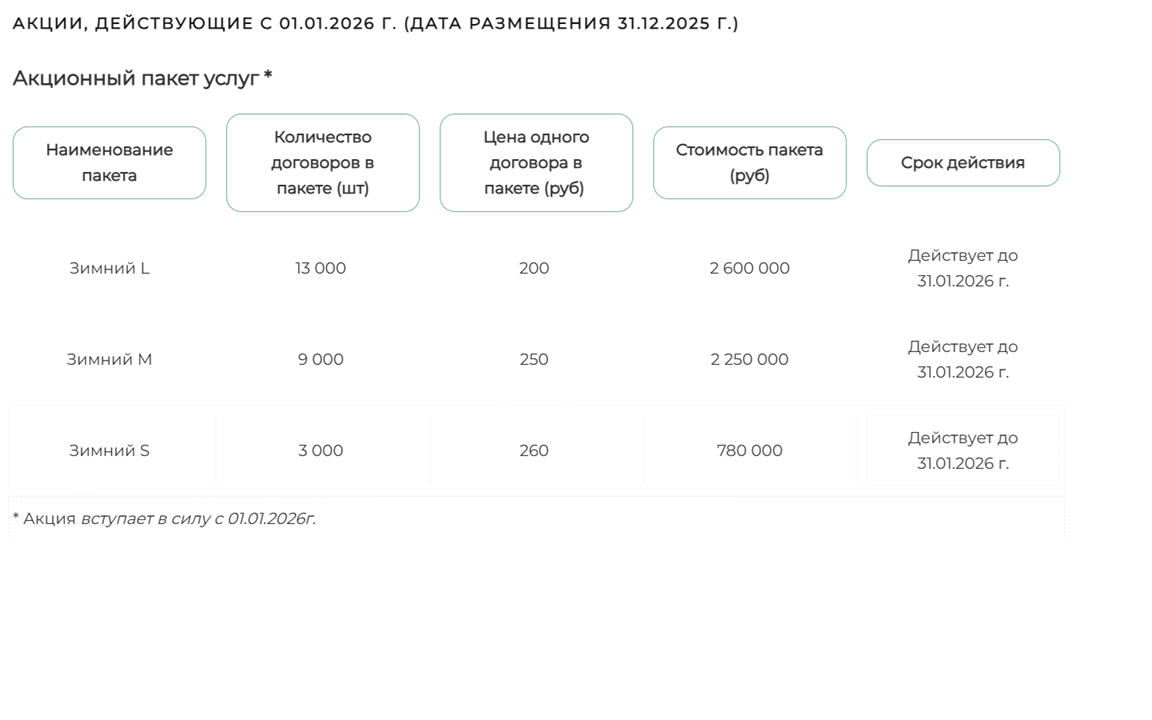Viewport: 1152px width, 720px height.
Task: Click the 'Срок действия' column header
Action: [962, 163]
